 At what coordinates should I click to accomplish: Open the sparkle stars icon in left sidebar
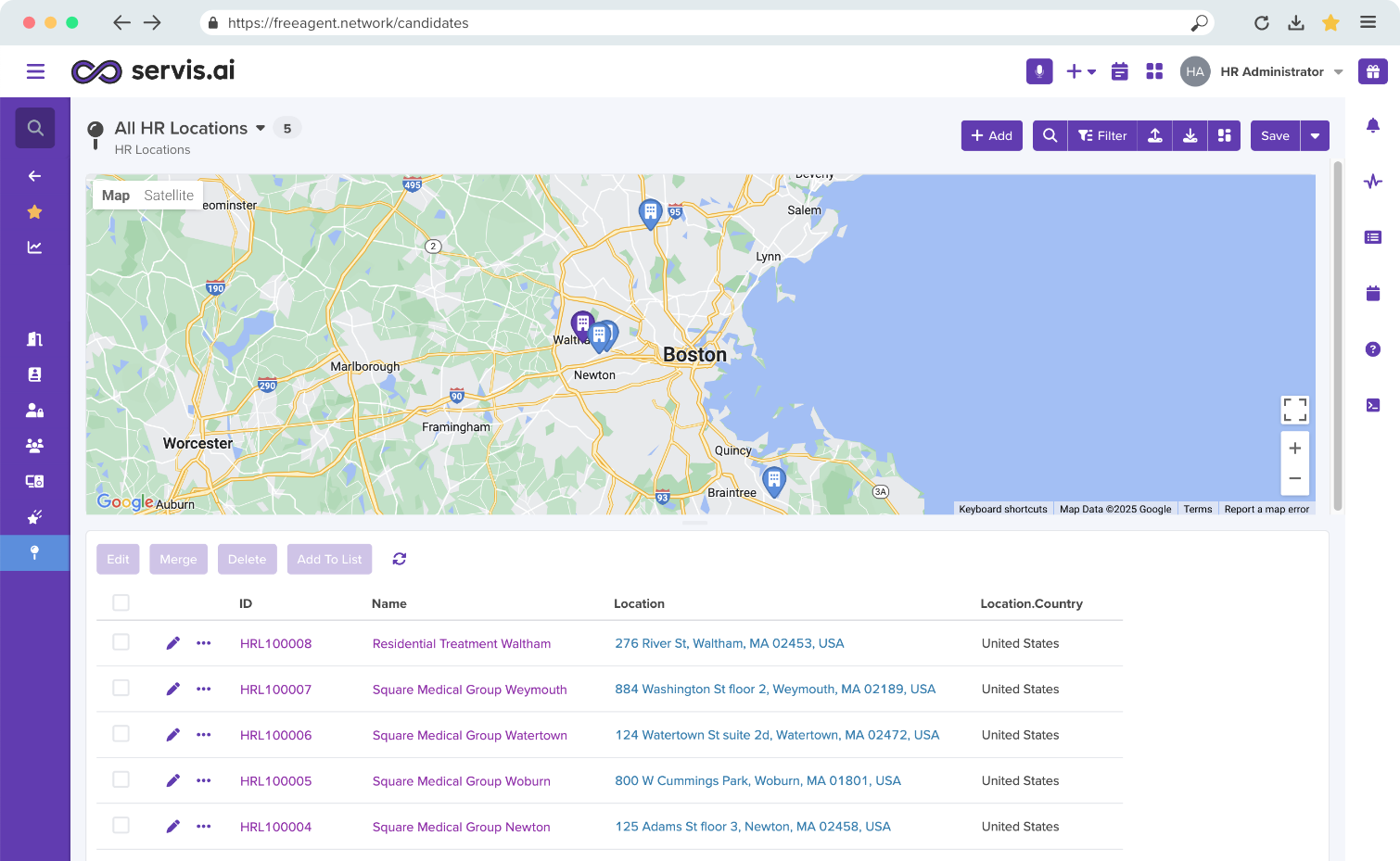pos(34,517)
